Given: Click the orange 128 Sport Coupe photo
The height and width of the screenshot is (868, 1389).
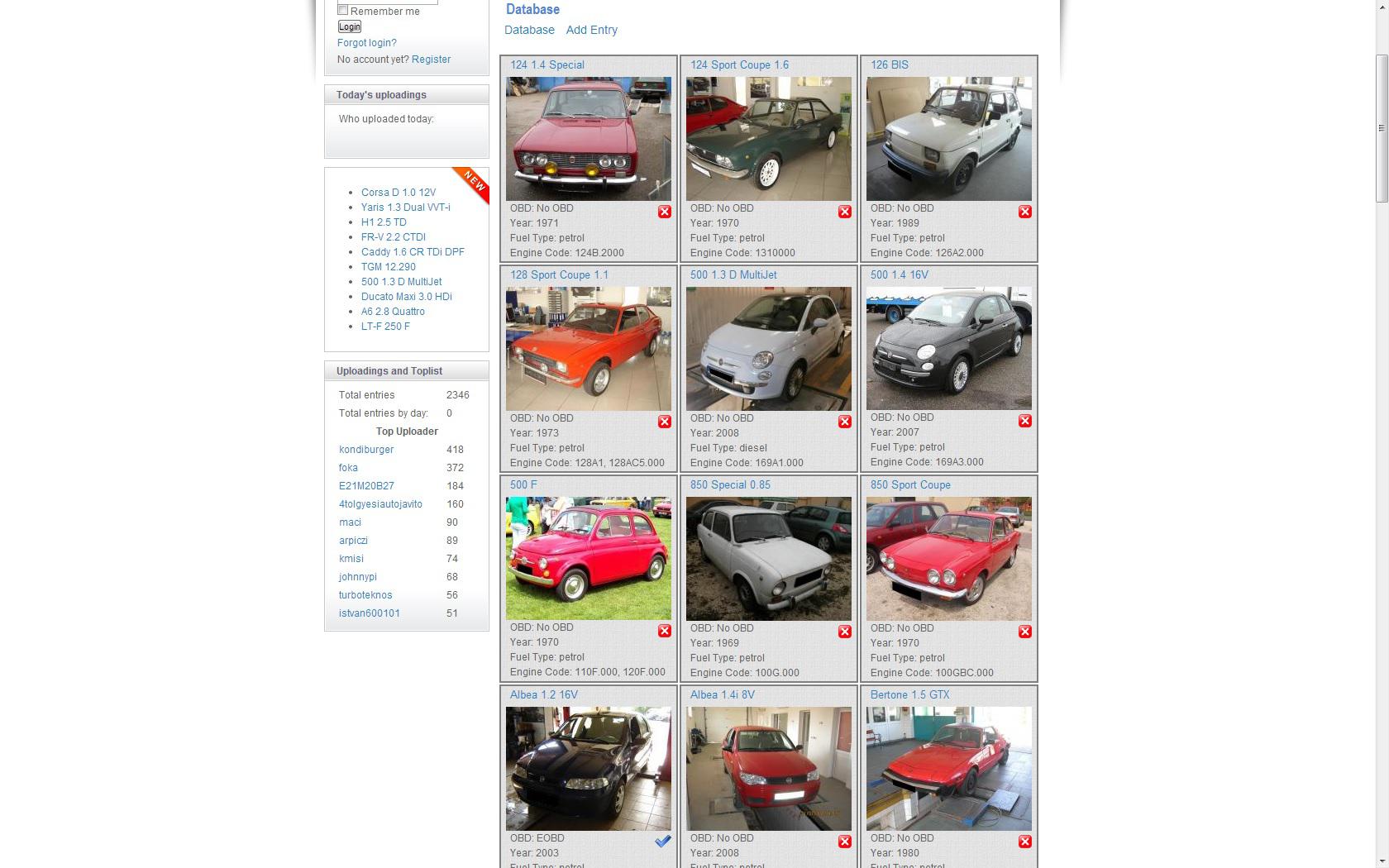Looking at the screenshot, I should click(x=589, y=349).
